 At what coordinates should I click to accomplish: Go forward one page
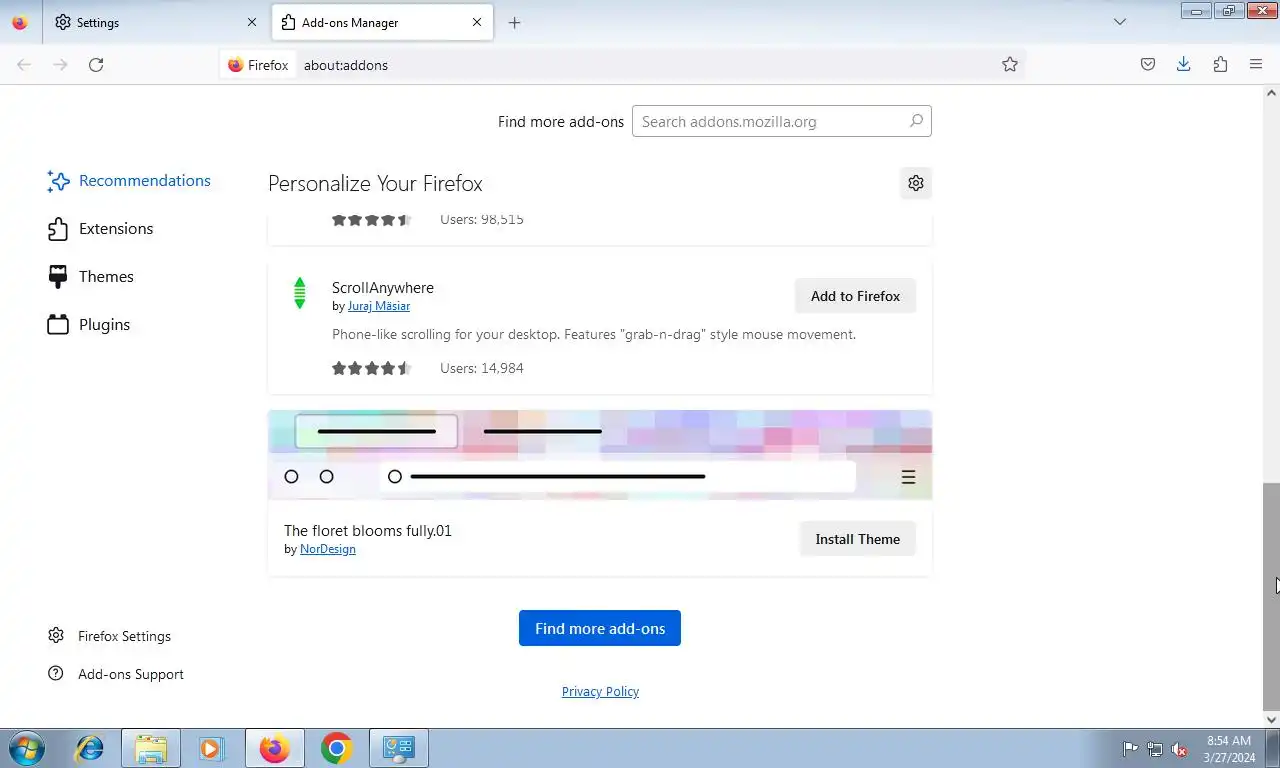60,65
